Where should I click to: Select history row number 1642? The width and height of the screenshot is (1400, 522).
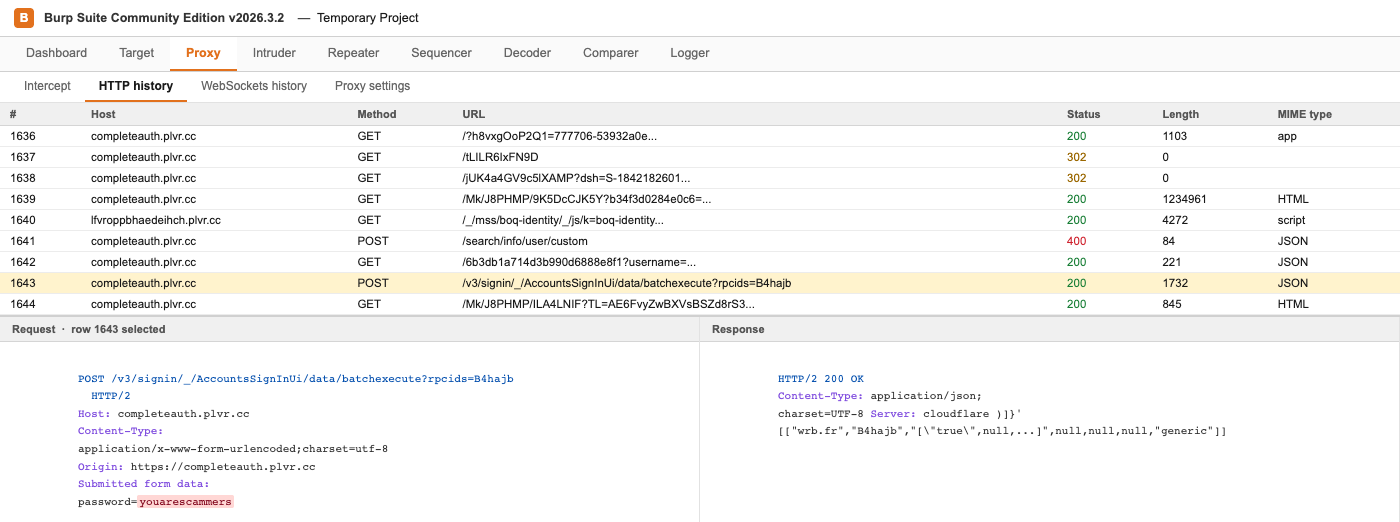[x=700, y=262]
